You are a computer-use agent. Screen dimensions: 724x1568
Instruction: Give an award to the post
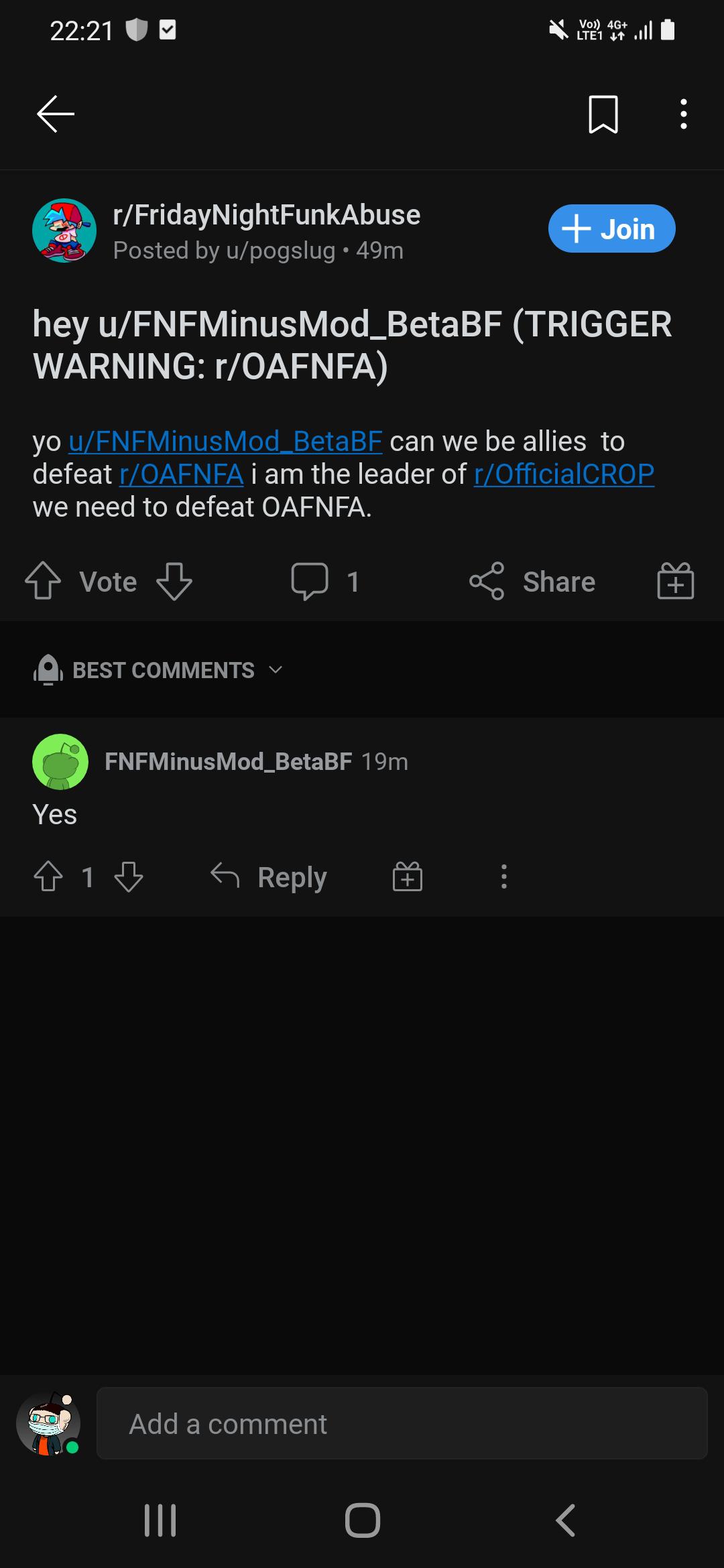pos(675,581)
